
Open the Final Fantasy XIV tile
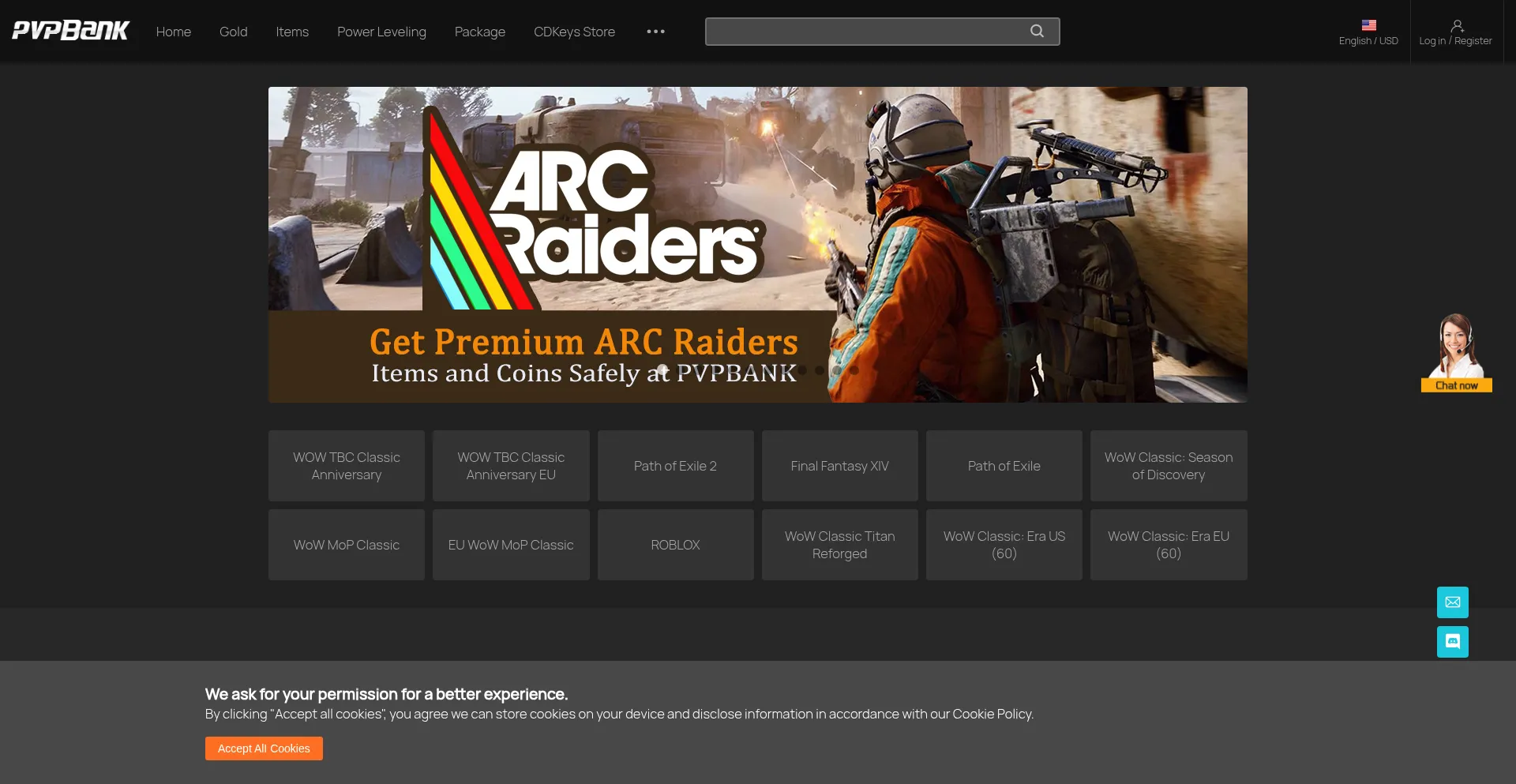[x=839, y=466]
